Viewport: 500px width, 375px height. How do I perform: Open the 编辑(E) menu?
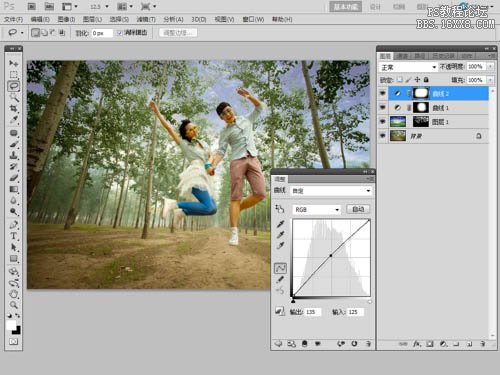pyautogui.click(x=40, y=19)
